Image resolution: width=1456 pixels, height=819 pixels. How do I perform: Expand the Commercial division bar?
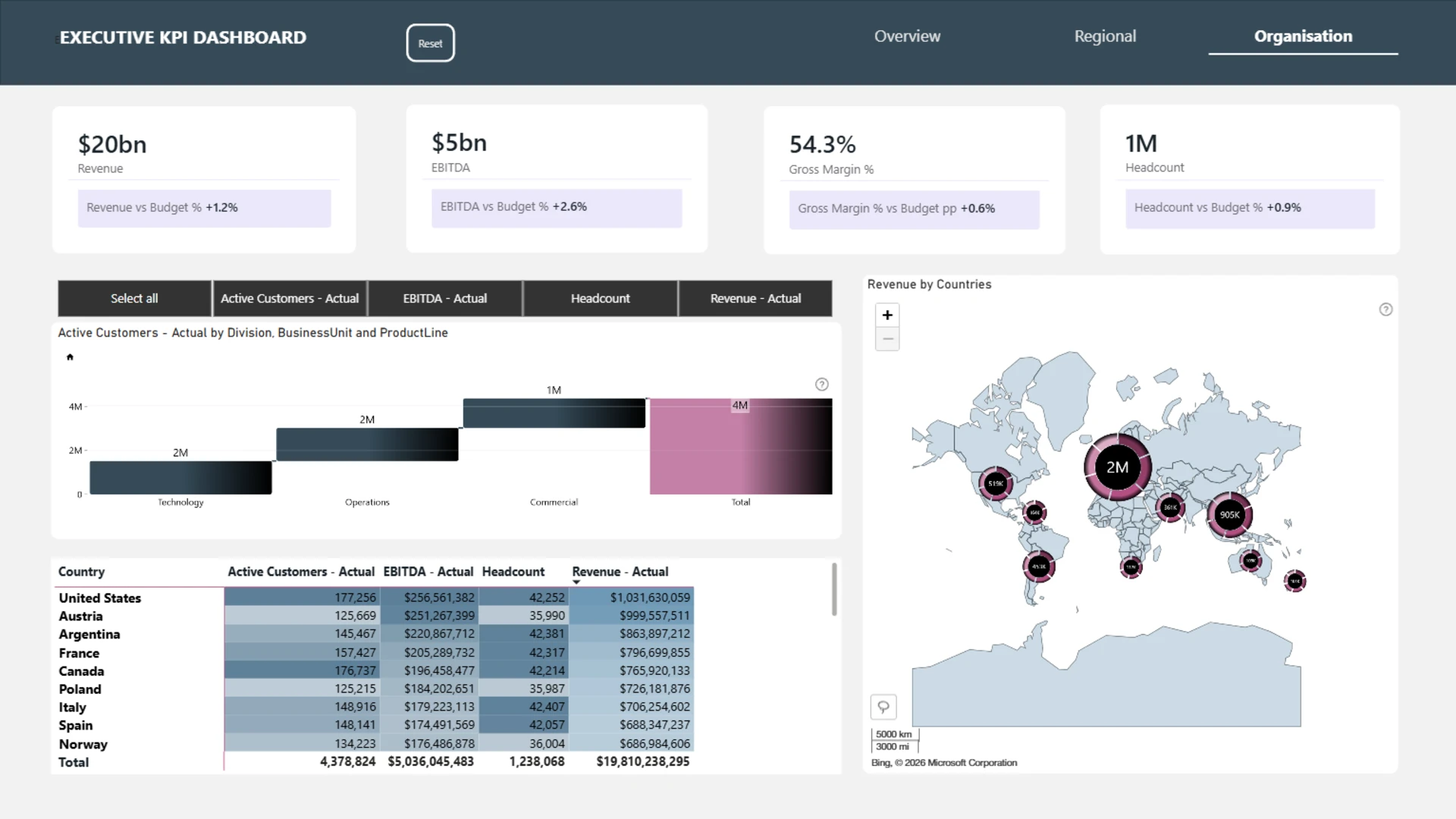(x=554, y=413)
